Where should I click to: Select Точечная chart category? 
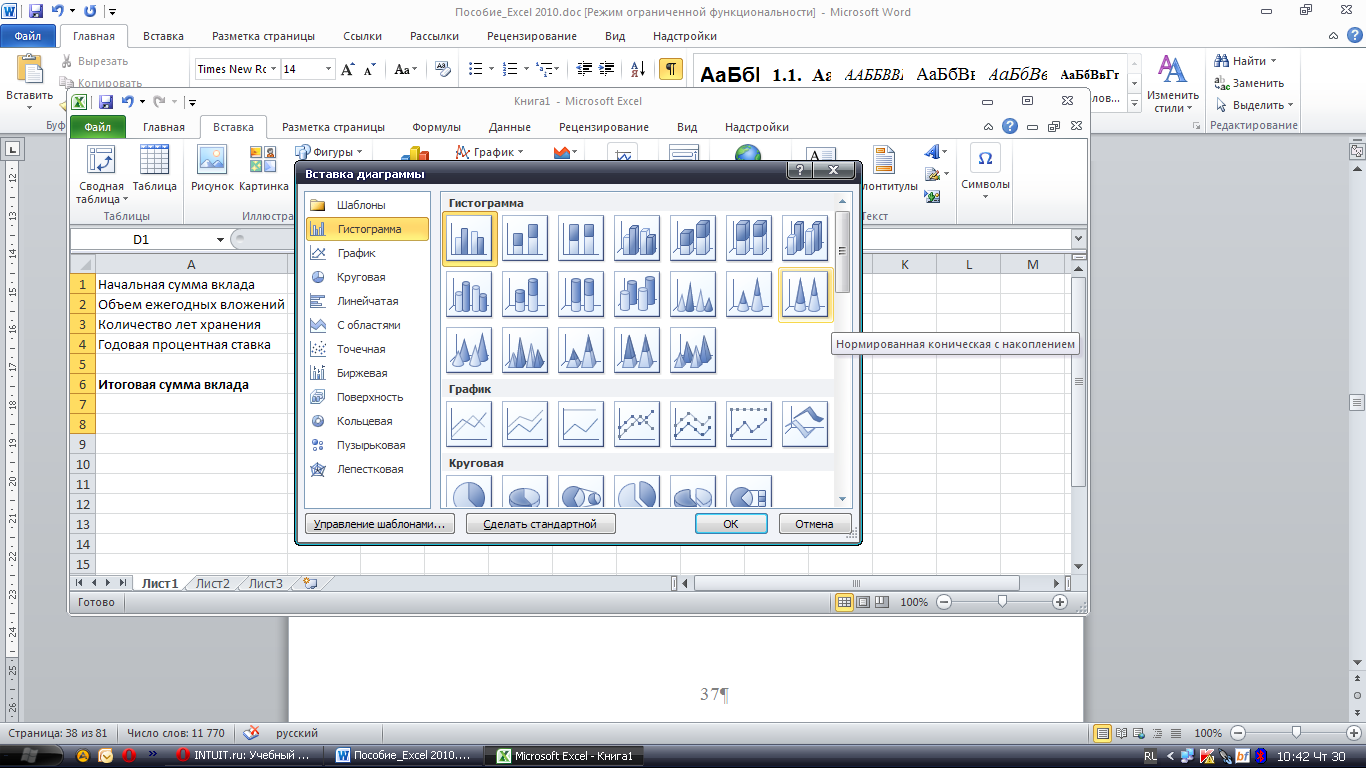pyautogui.click(x=367, y=349)
